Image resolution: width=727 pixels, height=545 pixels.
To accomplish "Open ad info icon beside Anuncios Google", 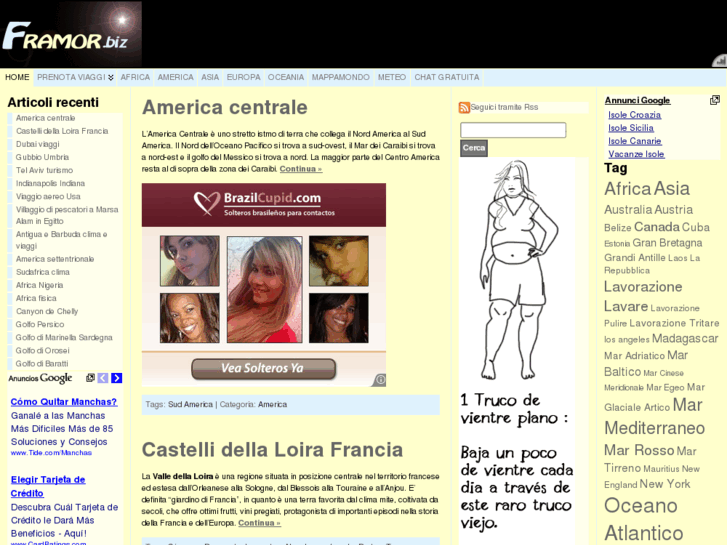I will (x=90, y=378).
